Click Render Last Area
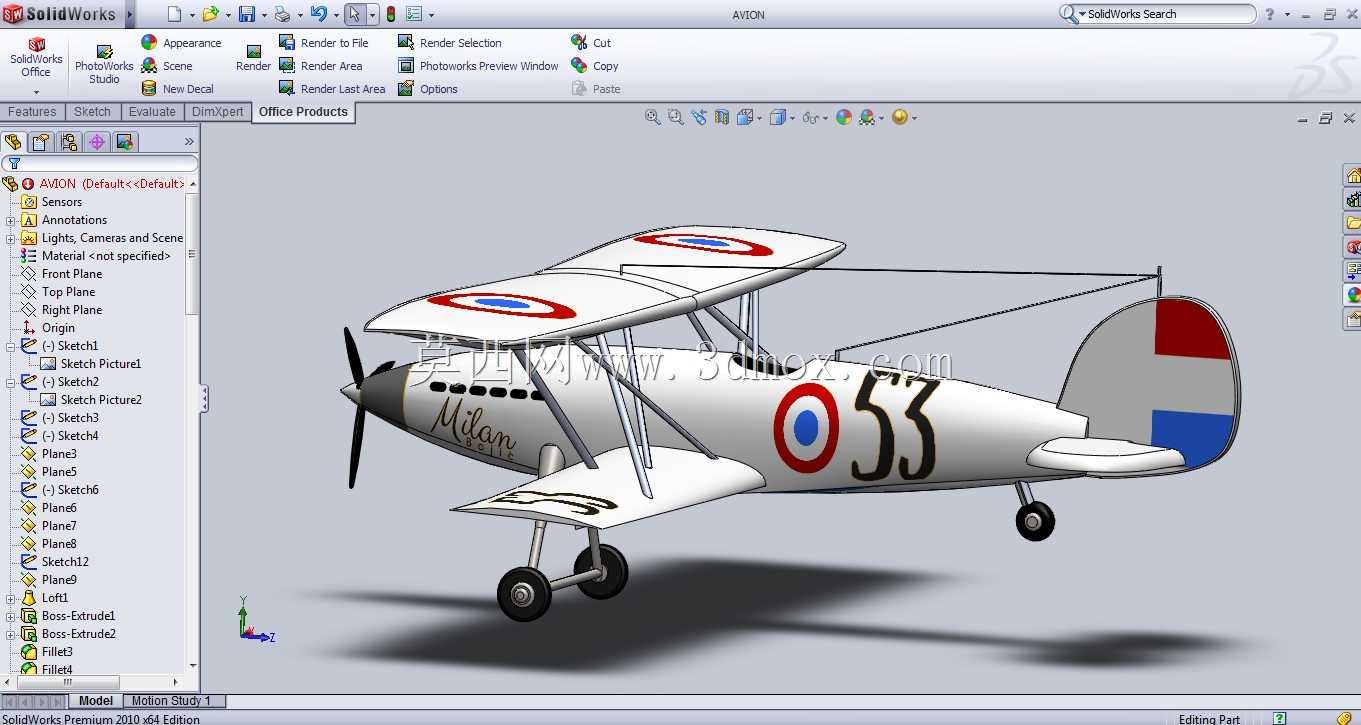The height and width of the screenshot is (725, 1361). pyautogui.click(x=331, y=89)
